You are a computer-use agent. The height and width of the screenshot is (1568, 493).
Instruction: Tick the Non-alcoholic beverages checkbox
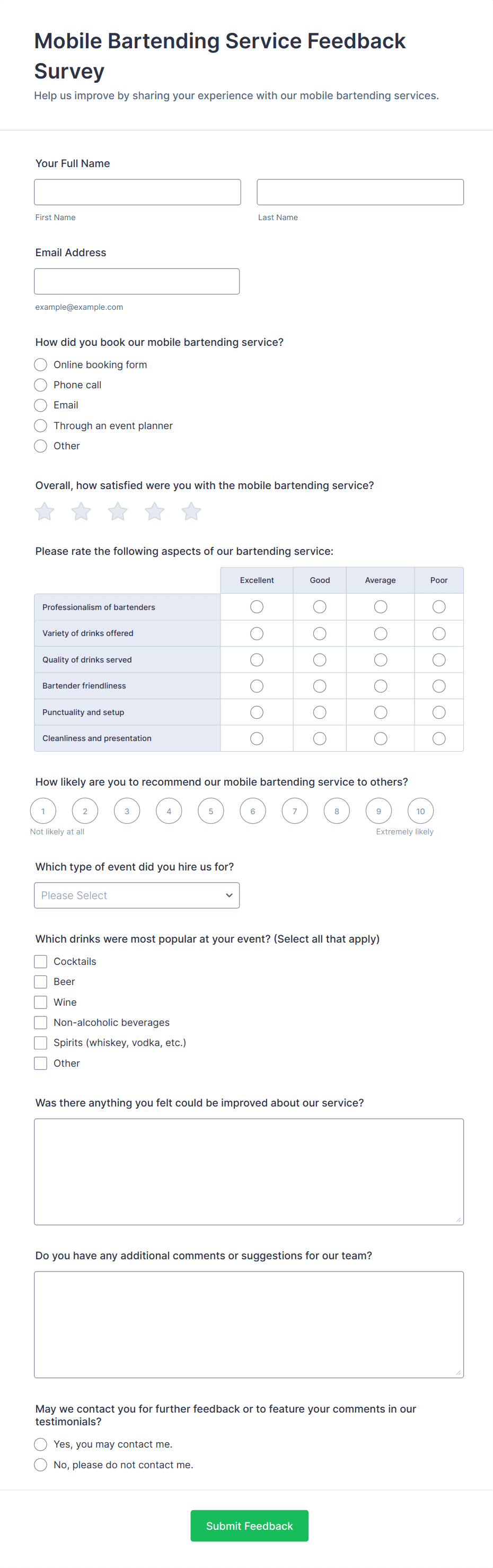(41, 1022)
